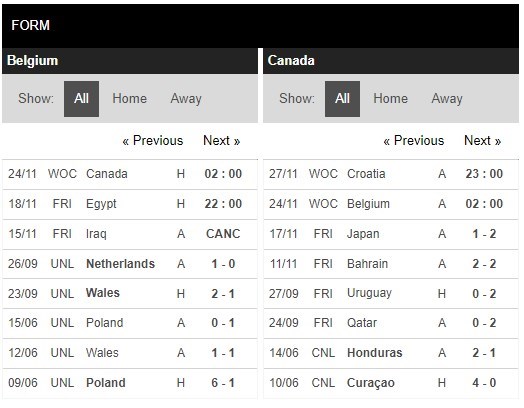
Task: Go to Next Canada results
Action: (x=483, y=140)
